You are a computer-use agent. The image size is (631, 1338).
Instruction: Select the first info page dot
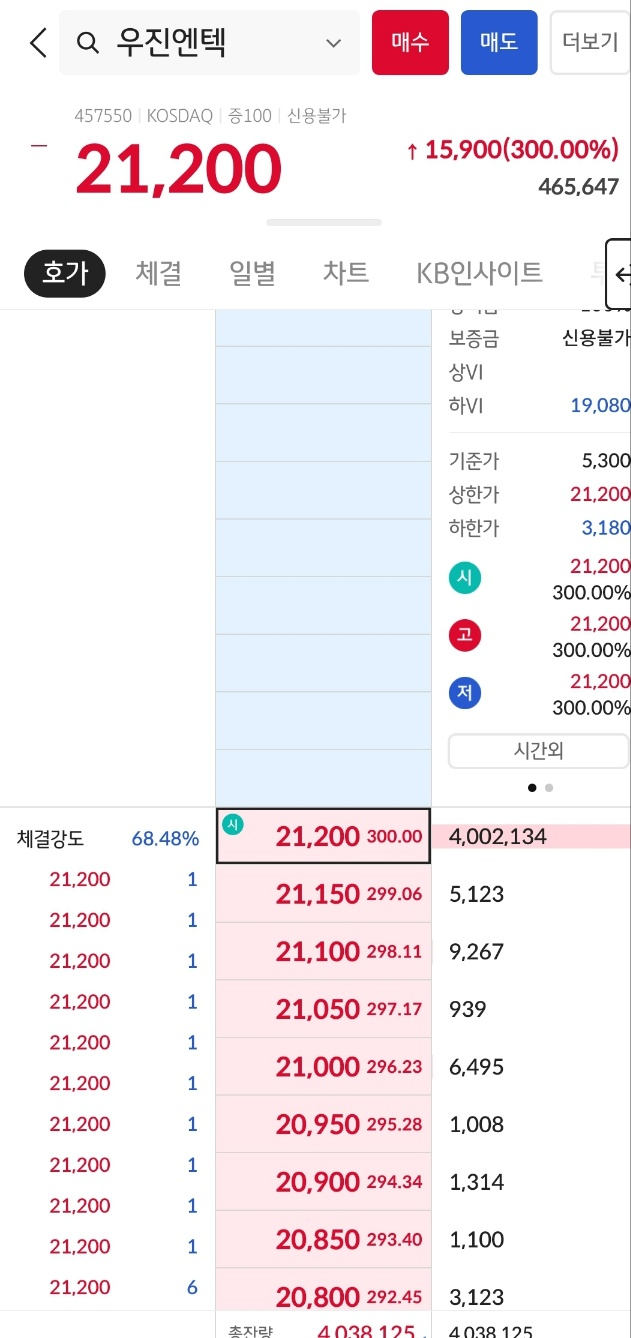pyautogui.click(x=532, y=787)
